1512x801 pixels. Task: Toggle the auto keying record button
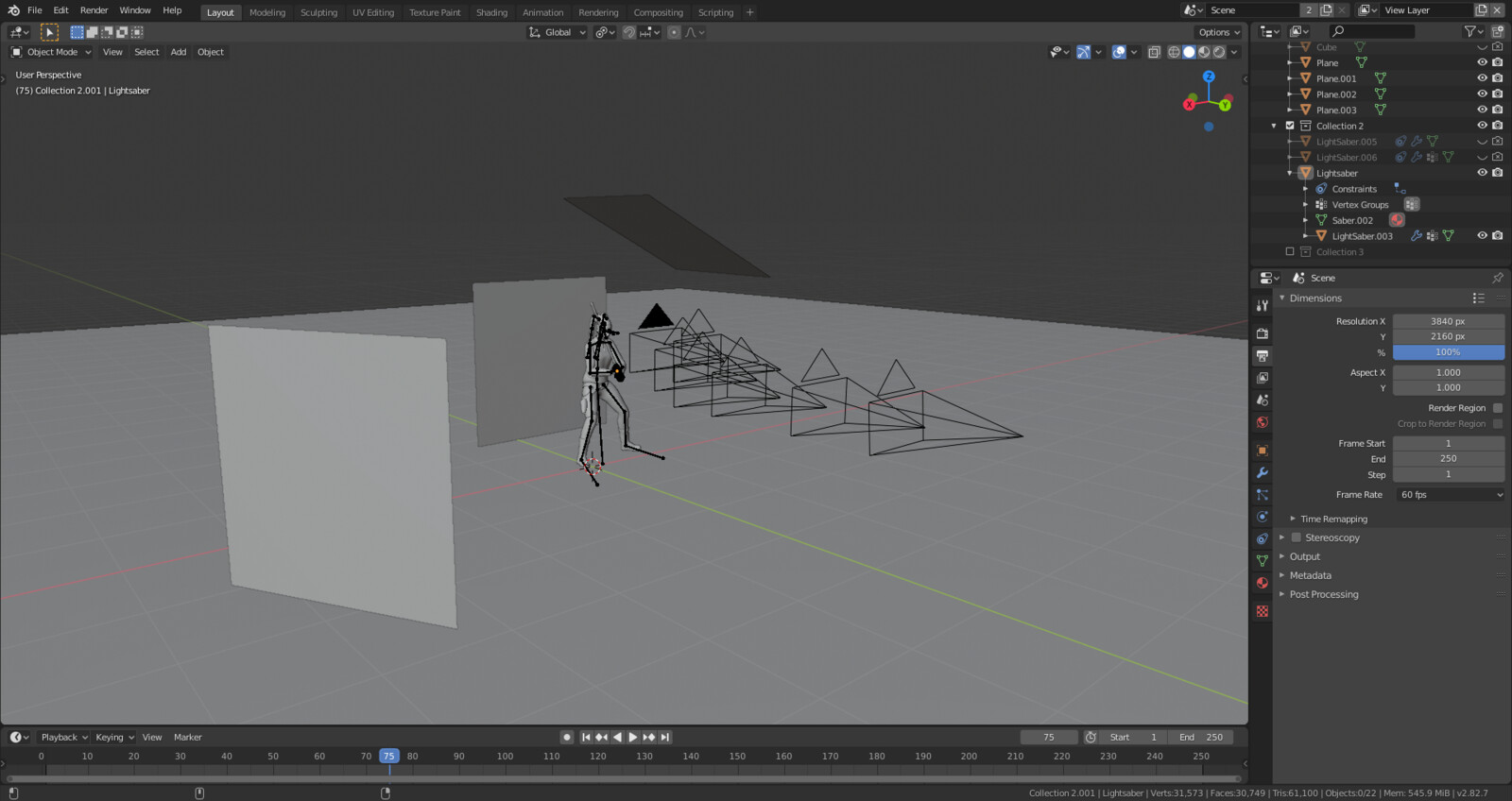pos(567,737)
